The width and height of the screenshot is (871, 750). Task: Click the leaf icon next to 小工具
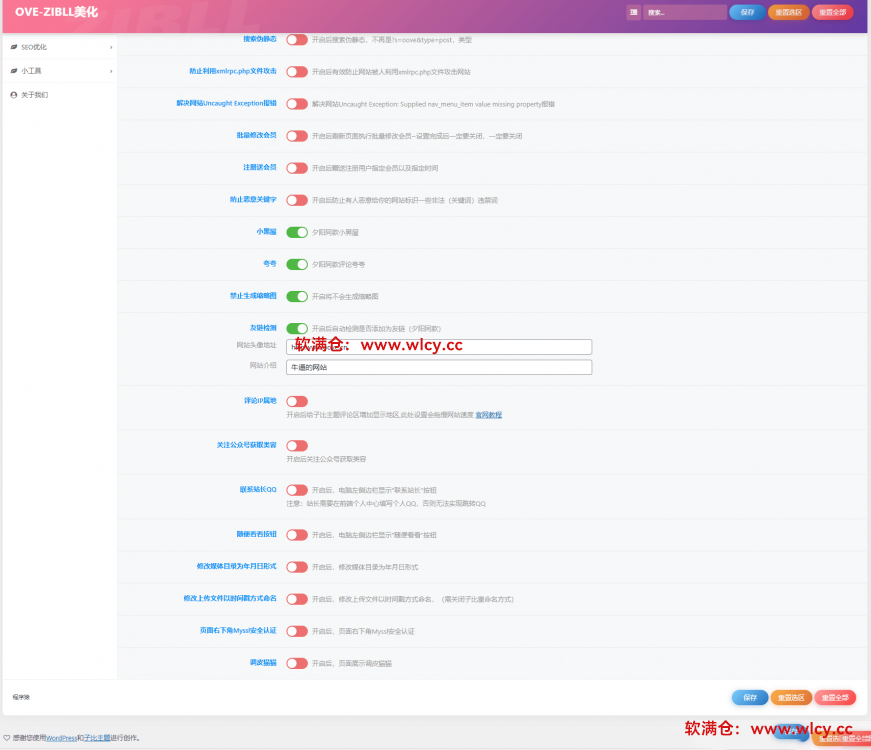coord(13,71)
